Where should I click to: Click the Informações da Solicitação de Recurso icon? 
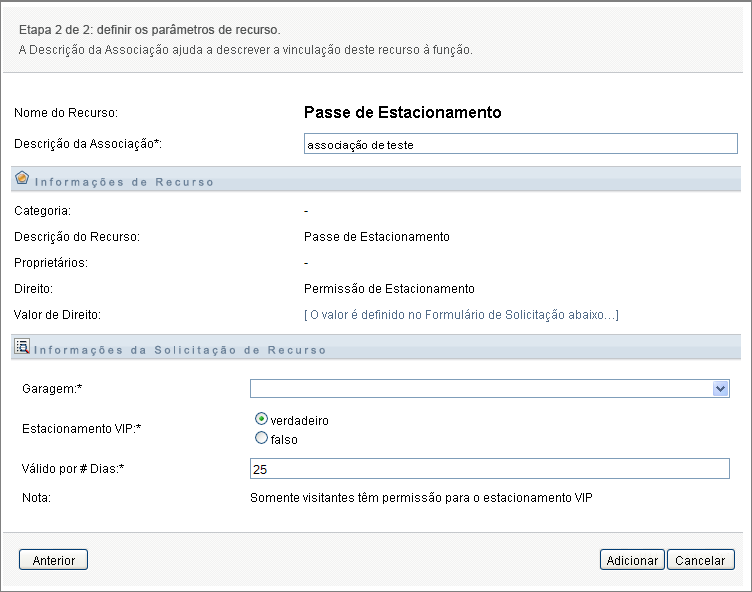tap(22, 347)
